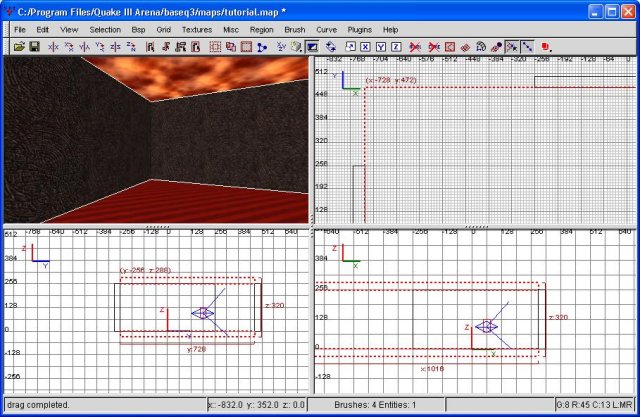Open the View menu
The height and width of the screenshot is (417, 640).
click(x=69, y=30)
